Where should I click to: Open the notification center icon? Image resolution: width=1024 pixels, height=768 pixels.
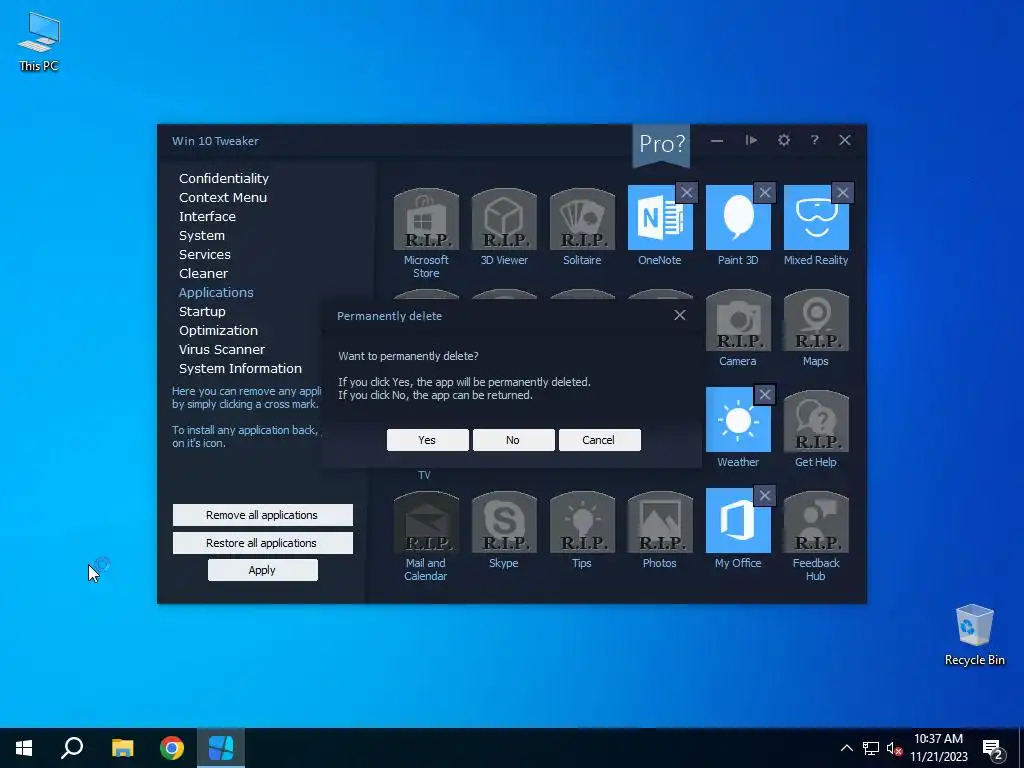pos(993,749)
